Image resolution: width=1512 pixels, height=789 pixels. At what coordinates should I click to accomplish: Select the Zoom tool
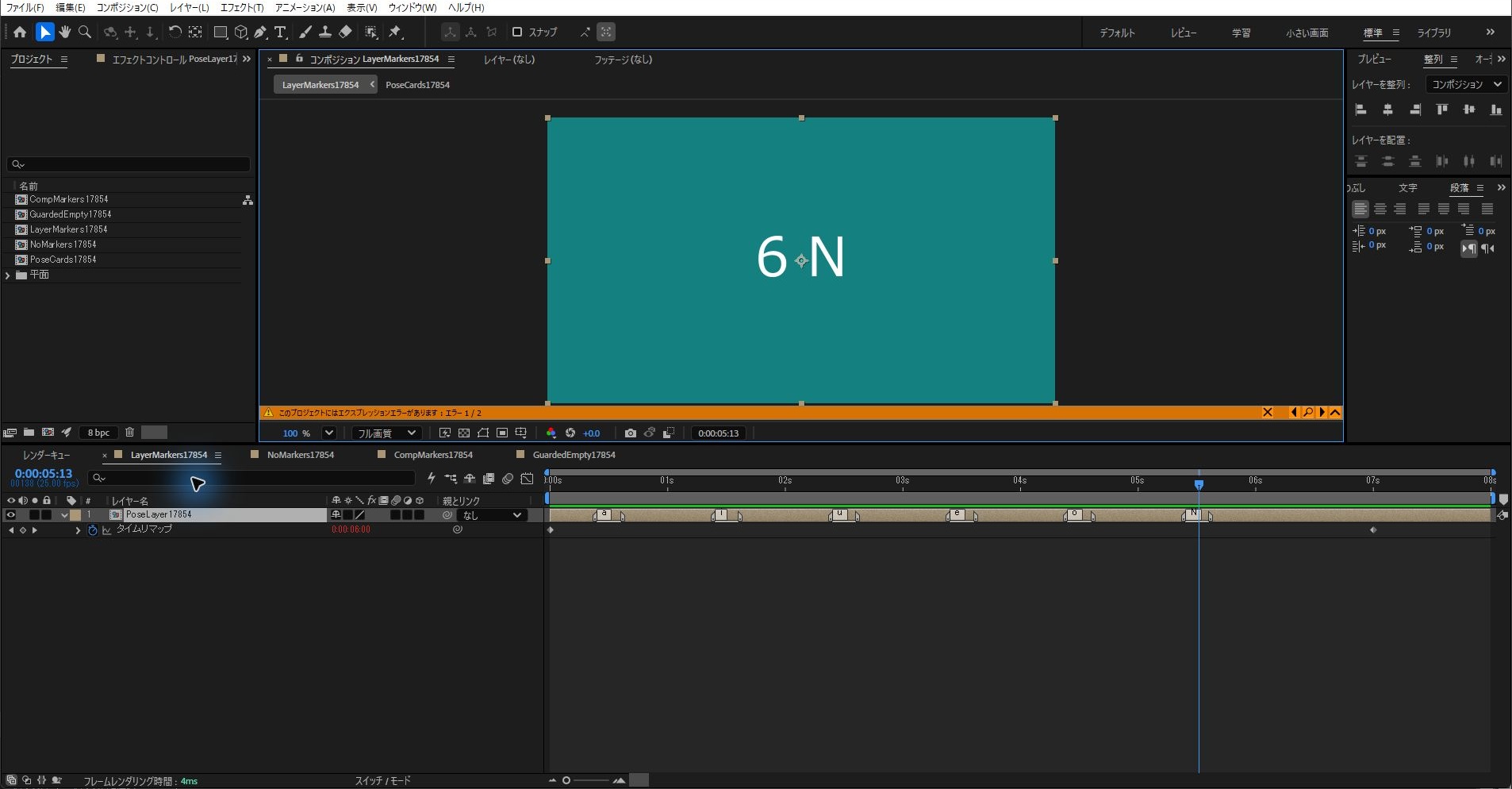(x=85, y=32)
